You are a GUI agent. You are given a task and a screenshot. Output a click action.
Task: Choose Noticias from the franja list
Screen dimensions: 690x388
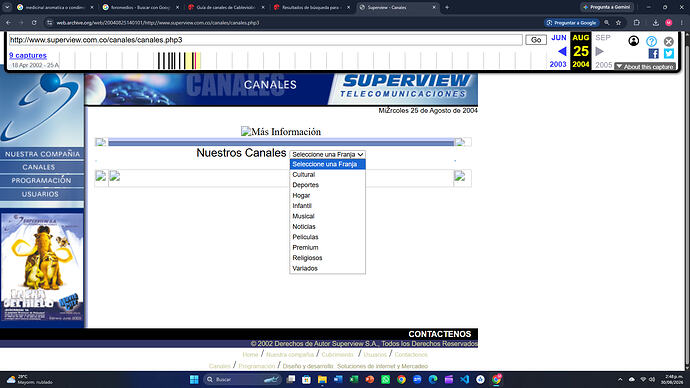[327, 227]
